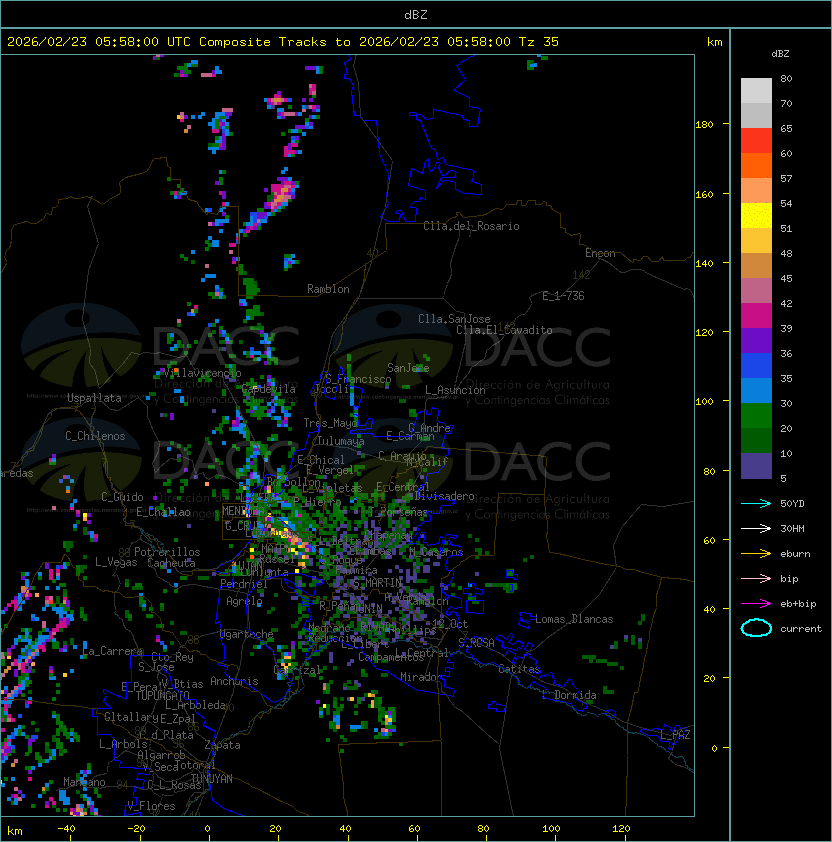Click the 'Agrelo' map label

[244, 601]
